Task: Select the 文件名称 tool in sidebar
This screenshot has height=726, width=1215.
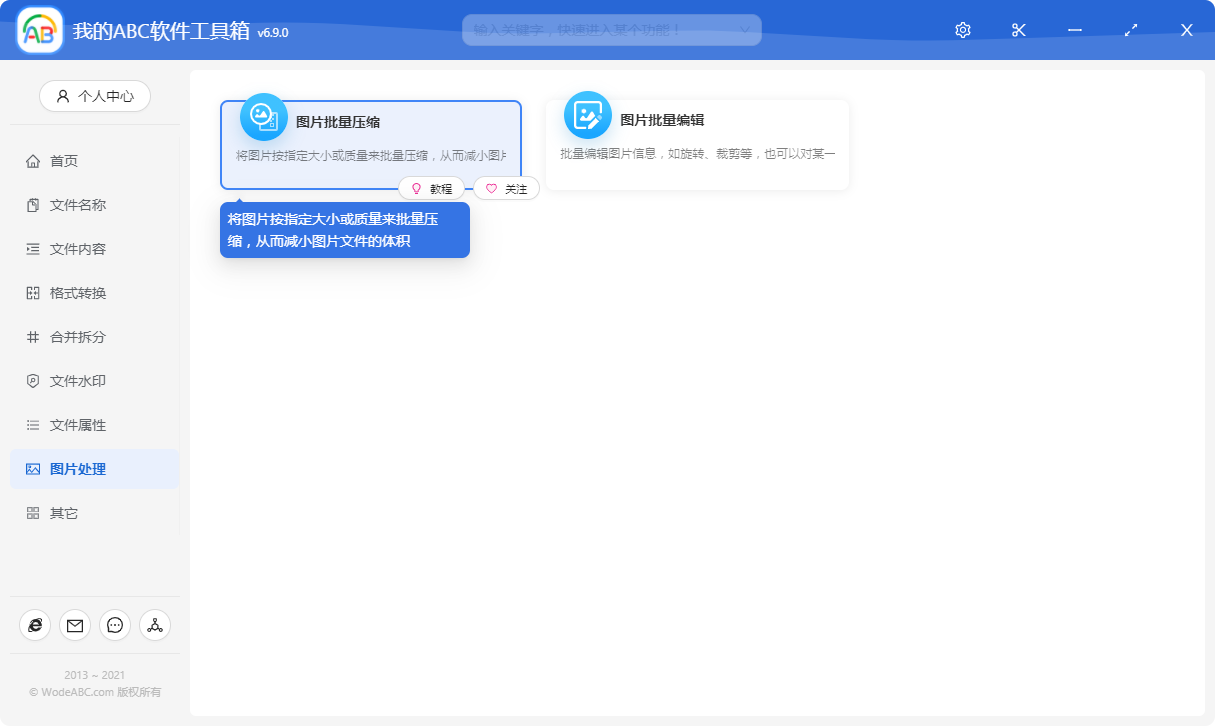Action: (64, 204)
